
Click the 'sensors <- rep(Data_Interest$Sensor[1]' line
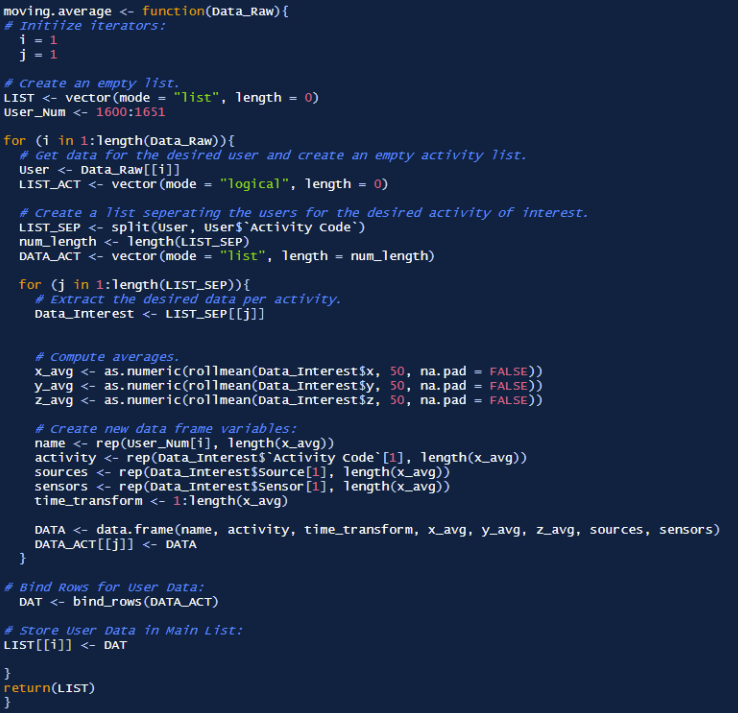[x=242, y=487]
